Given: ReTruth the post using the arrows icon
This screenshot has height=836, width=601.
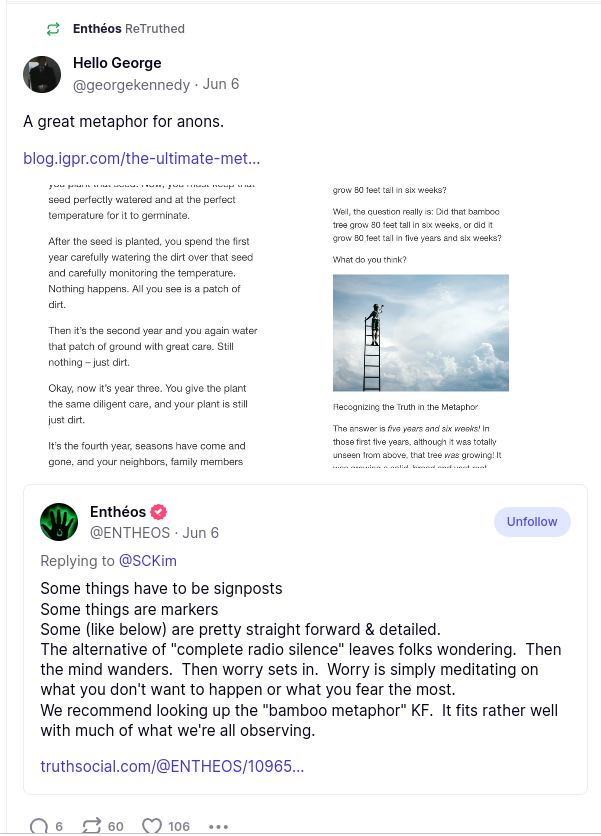Looking at the screenshot, I should [92, 826].
